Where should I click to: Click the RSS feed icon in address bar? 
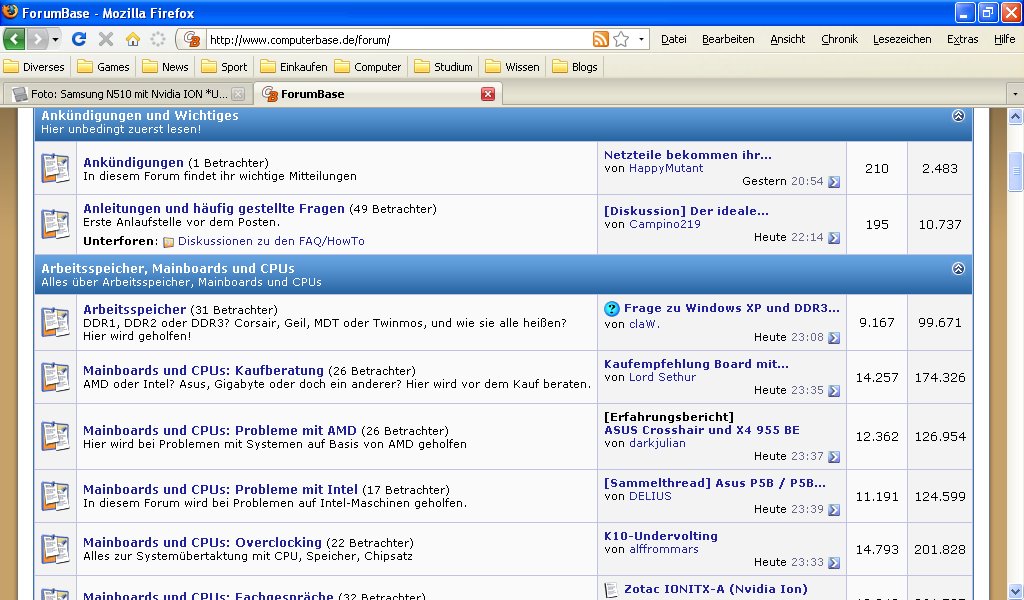pyautogui.click(x=601, y=39)
